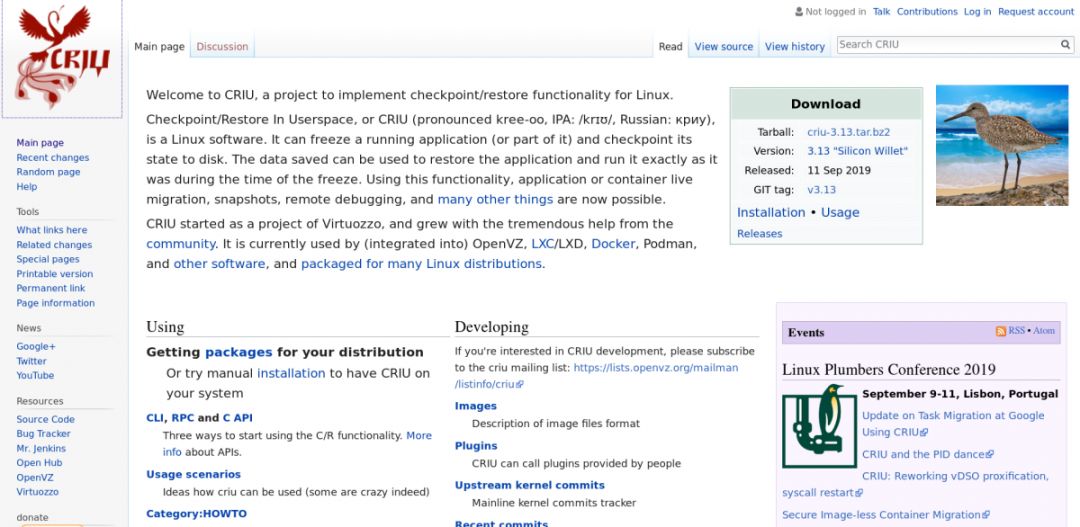This screenshot has width=1080, height=527.
Task: Open Special pages link
Action: [48, 259]
